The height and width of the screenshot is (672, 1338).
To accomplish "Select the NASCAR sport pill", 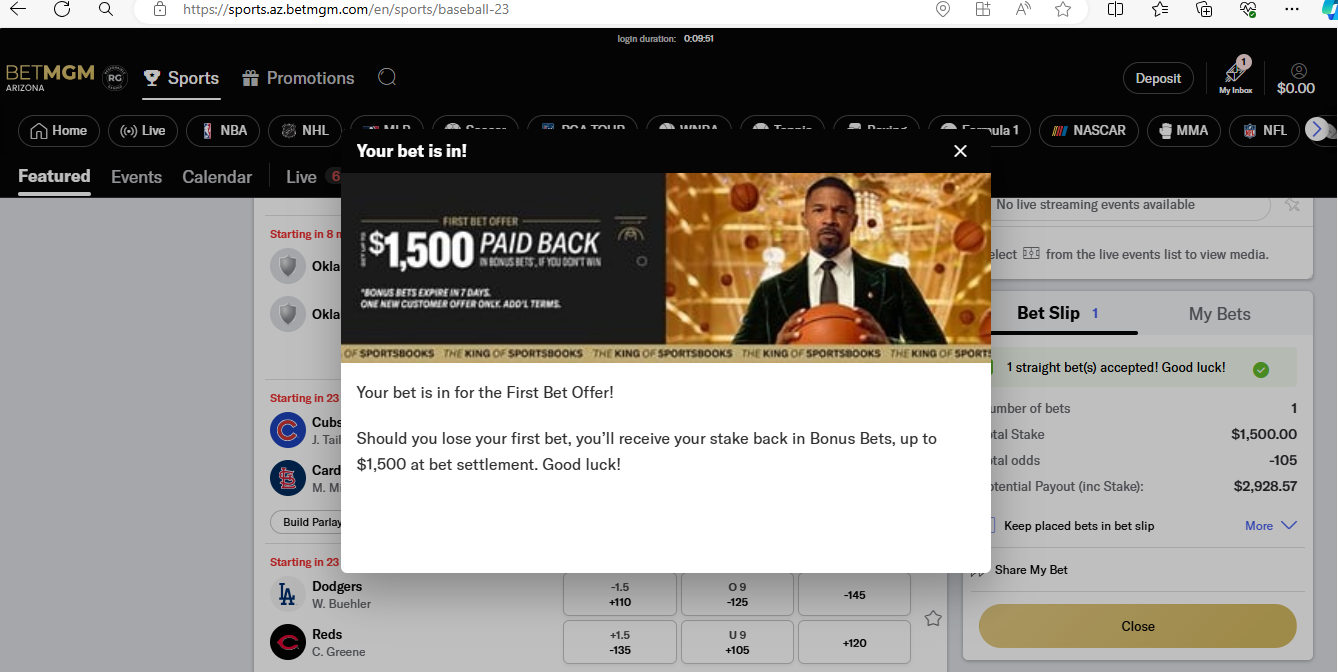I will (x=1088, y=130).
